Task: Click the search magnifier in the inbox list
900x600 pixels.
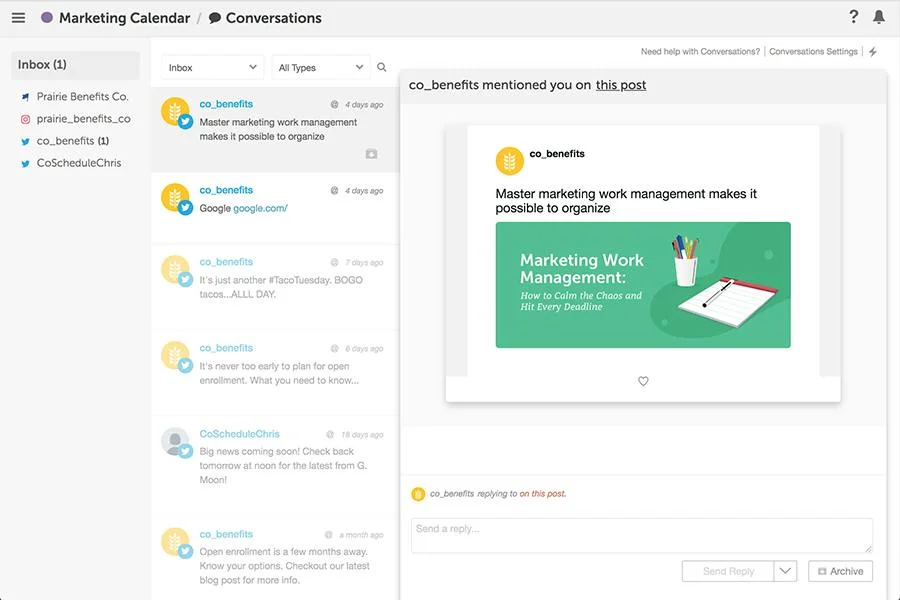Action: tap(382, 67)
